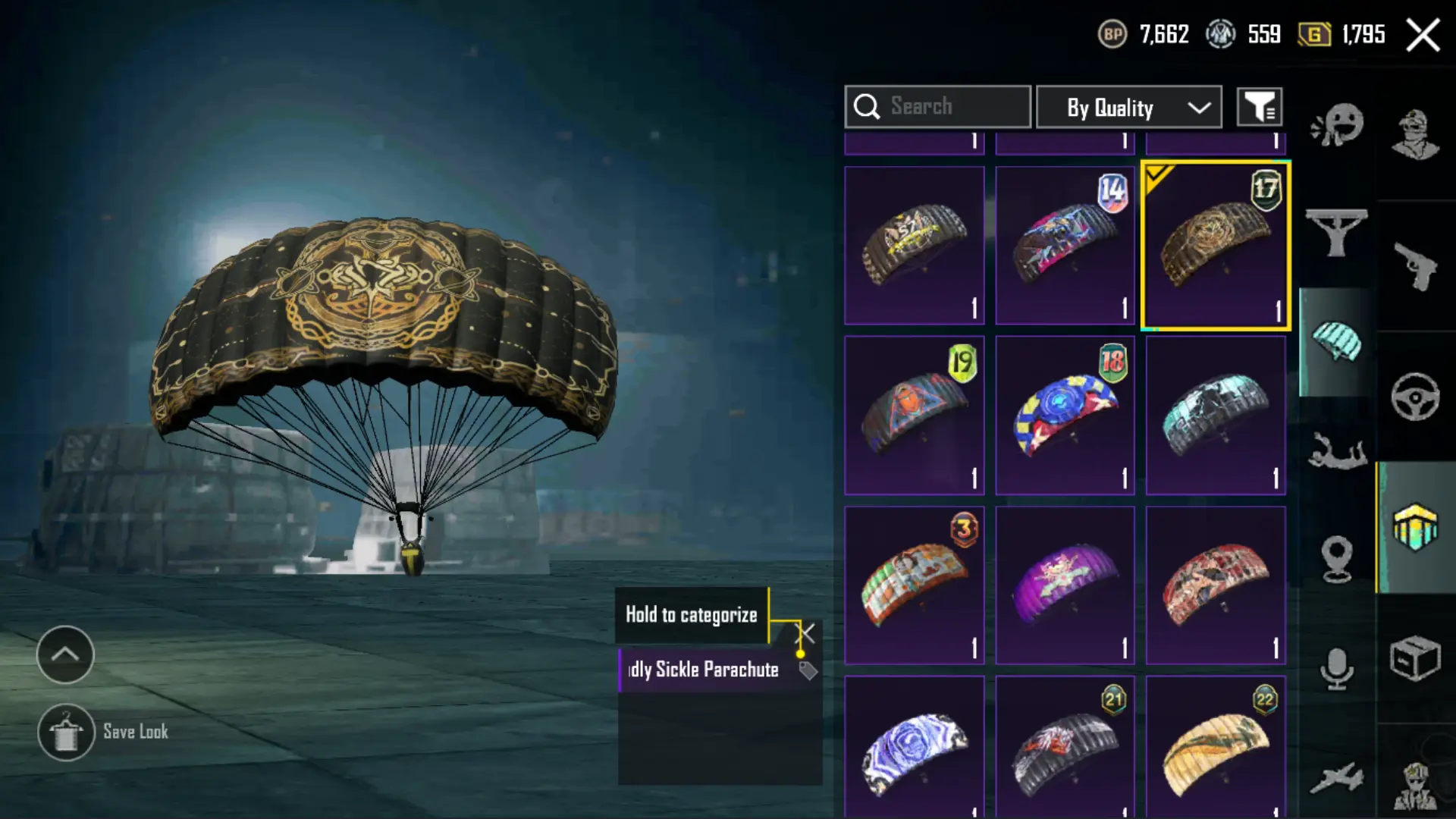The height and width of the screenshot is (819, 1456).
Task: Open the vehicle steering wheel category
Action: [x=1415, y=397]
